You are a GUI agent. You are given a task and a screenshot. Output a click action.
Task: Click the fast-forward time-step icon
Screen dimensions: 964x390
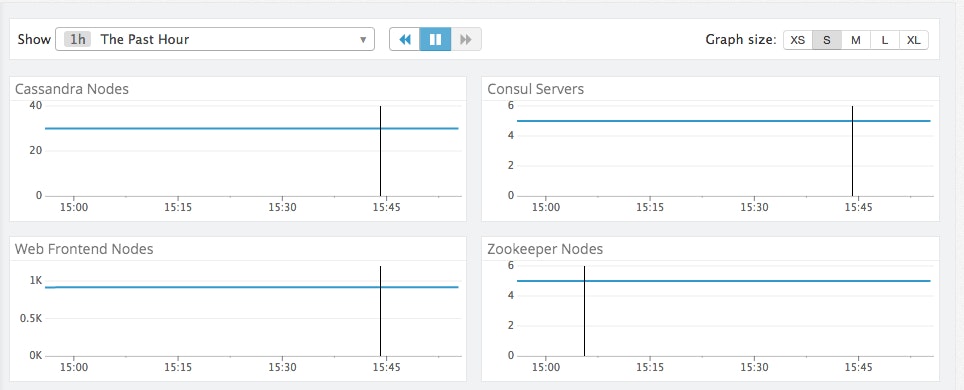466,39
